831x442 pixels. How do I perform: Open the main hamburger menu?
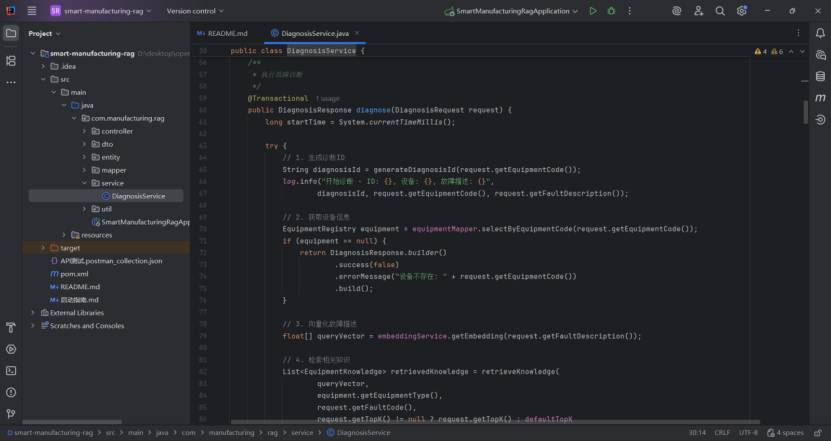32,11
